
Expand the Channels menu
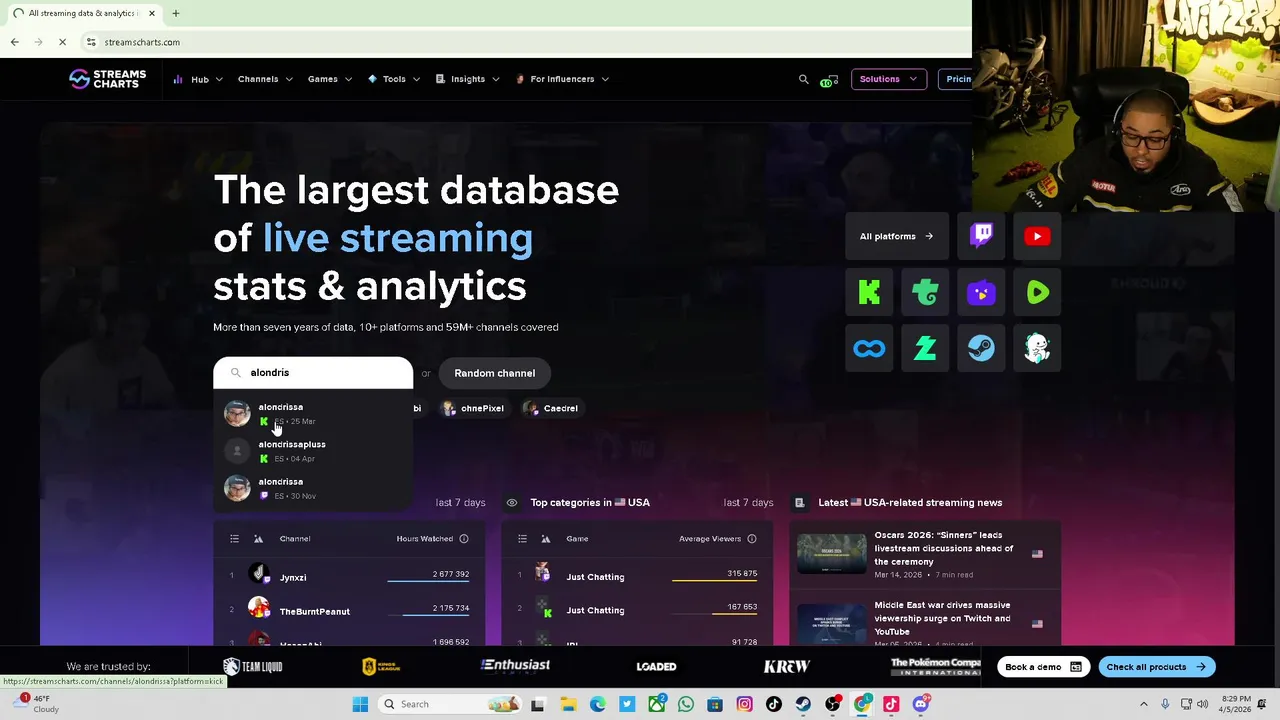pos(265,79)
